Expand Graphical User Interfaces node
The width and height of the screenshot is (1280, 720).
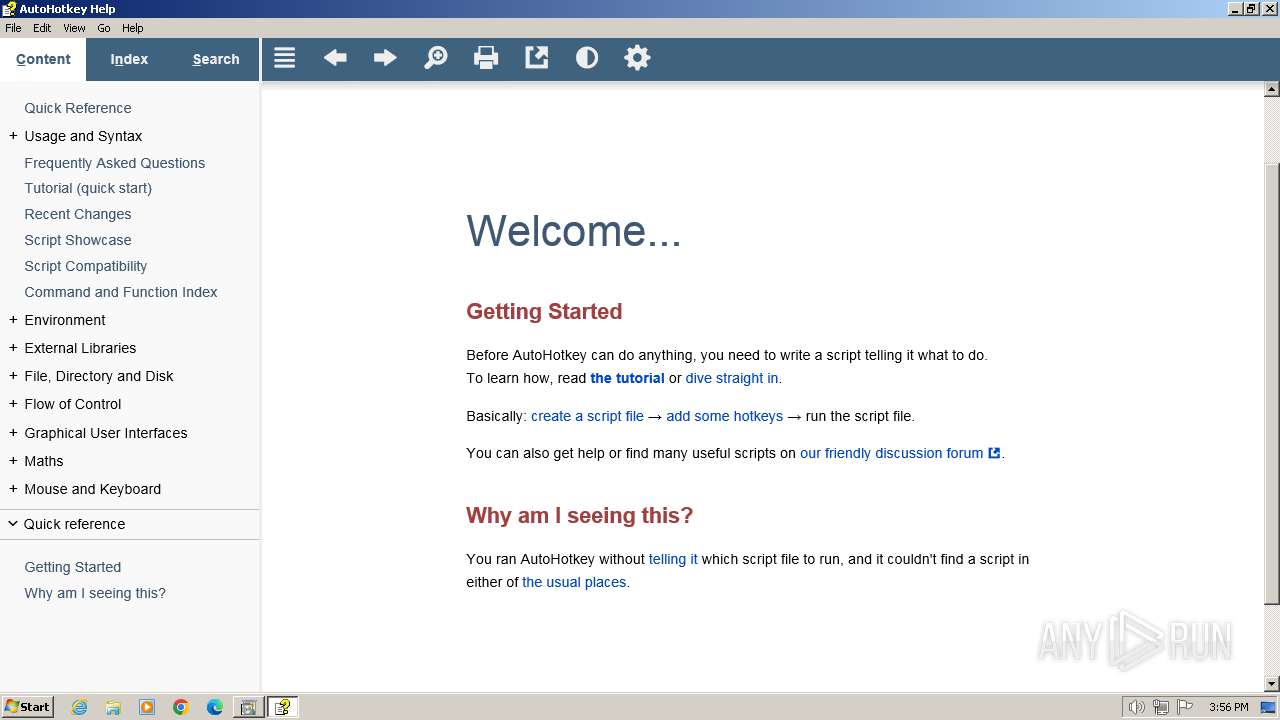tap(13, 433)
